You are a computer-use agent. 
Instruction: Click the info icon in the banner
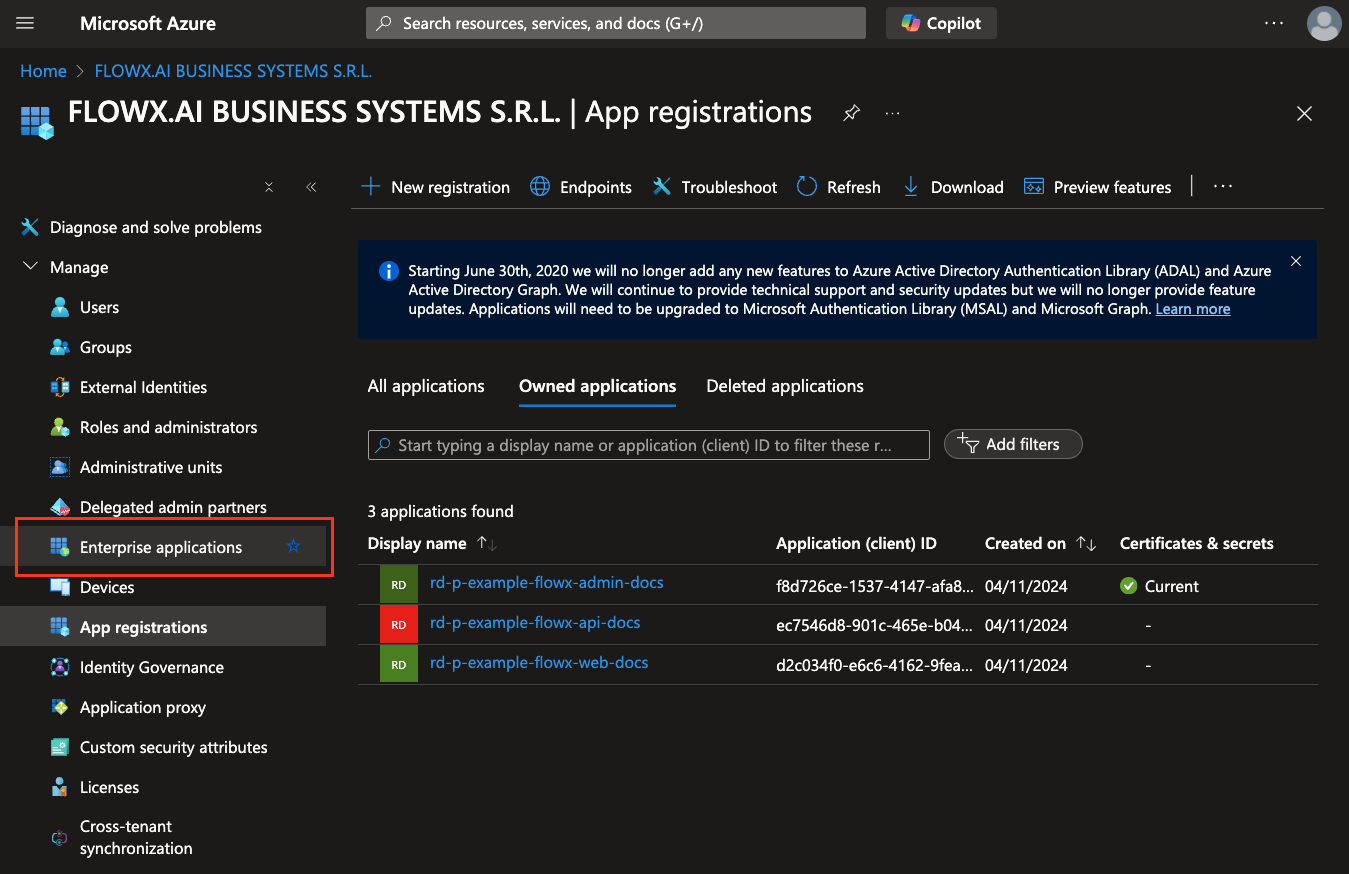pos(388,271)
